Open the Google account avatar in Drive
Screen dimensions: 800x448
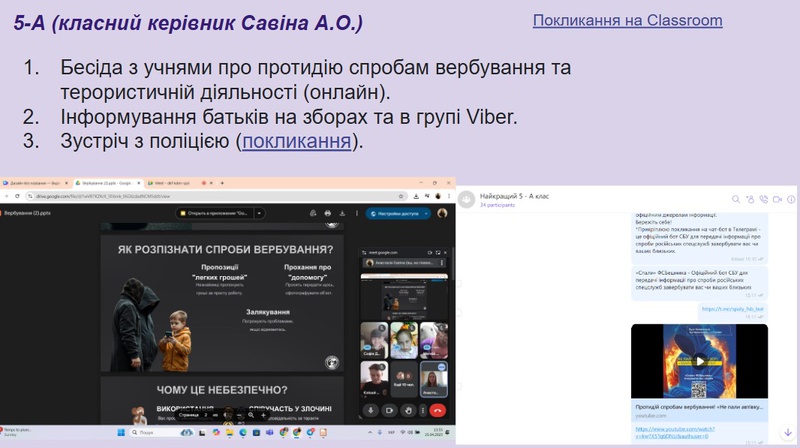pos(442,213)
